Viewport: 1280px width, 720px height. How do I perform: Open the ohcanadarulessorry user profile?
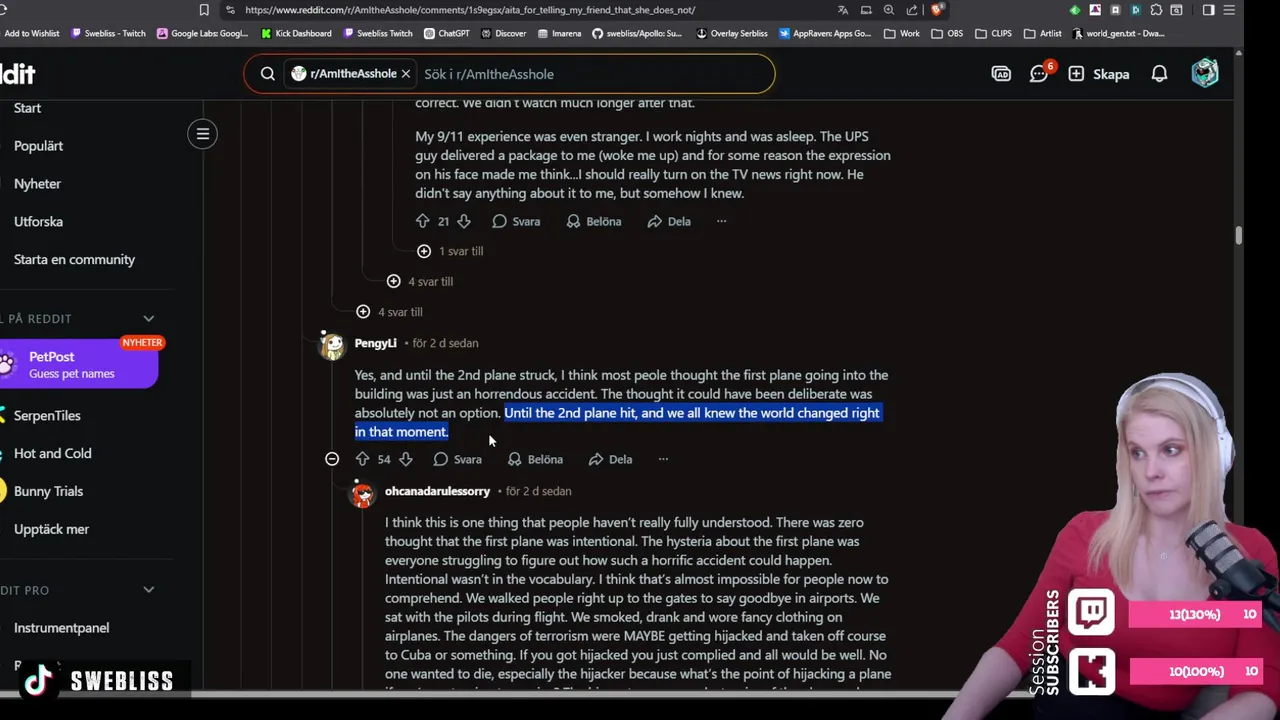tap(437, 491)
